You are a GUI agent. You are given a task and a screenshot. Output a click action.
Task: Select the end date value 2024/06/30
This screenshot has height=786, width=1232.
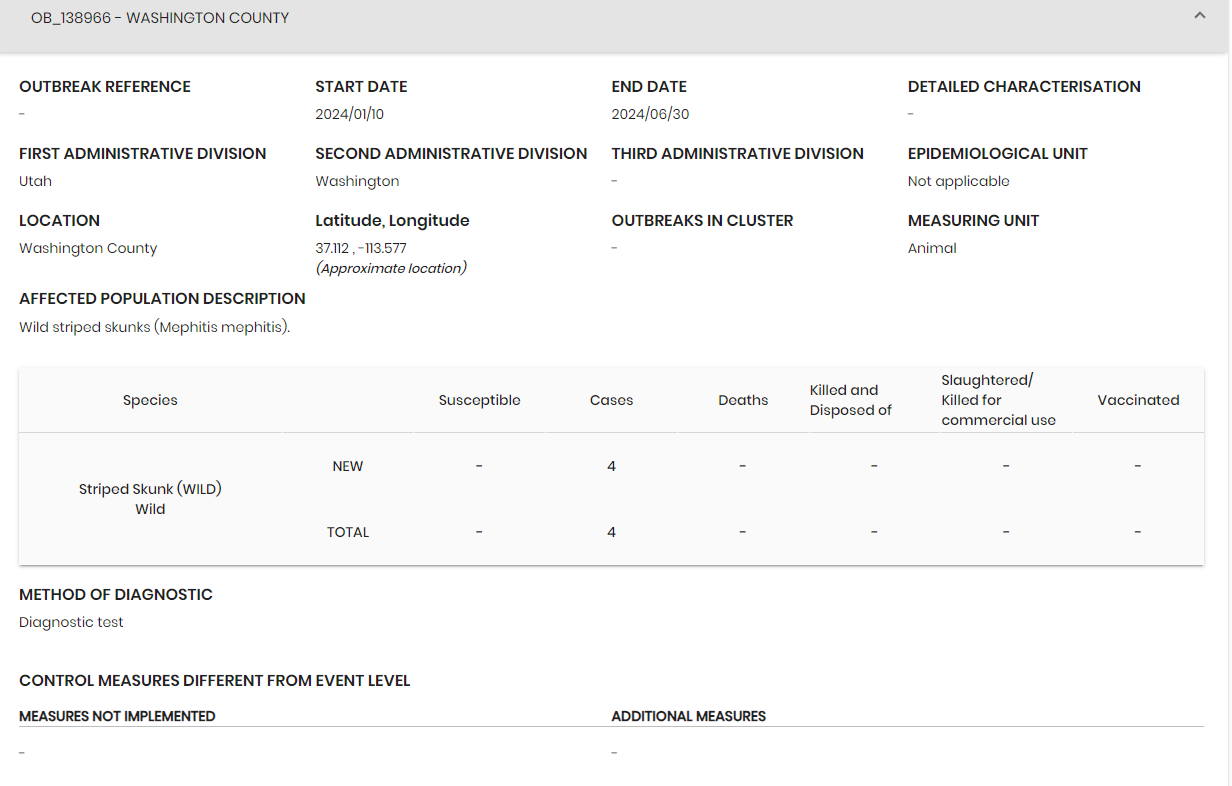[x=650, y=114]
